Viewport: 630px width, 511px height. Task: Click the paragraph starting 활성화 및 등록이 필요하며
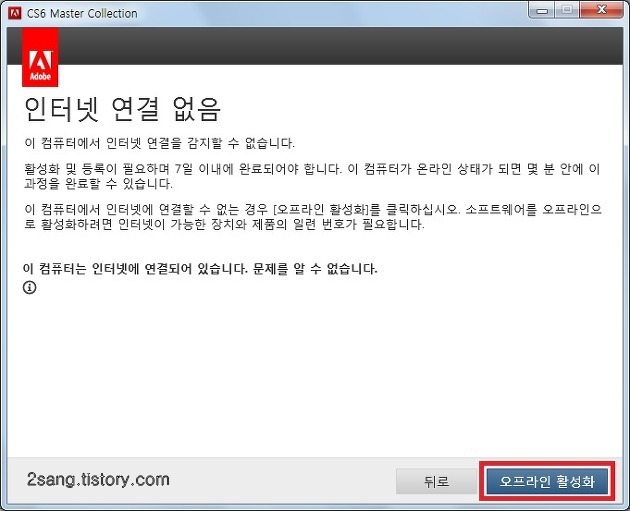(312, 176)
